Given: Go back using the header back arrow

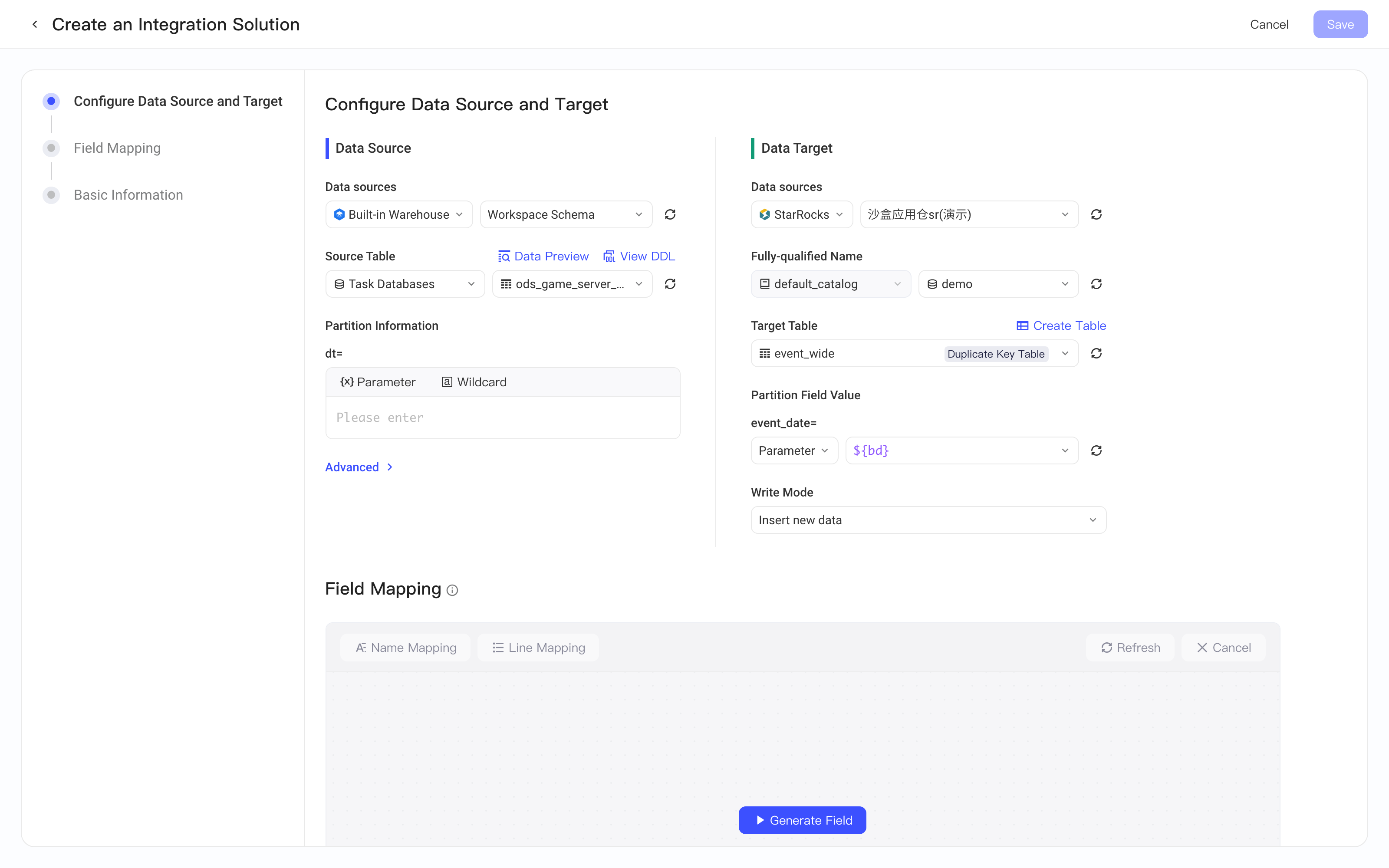Looking at the screenshot, I should tap(35, 24).
